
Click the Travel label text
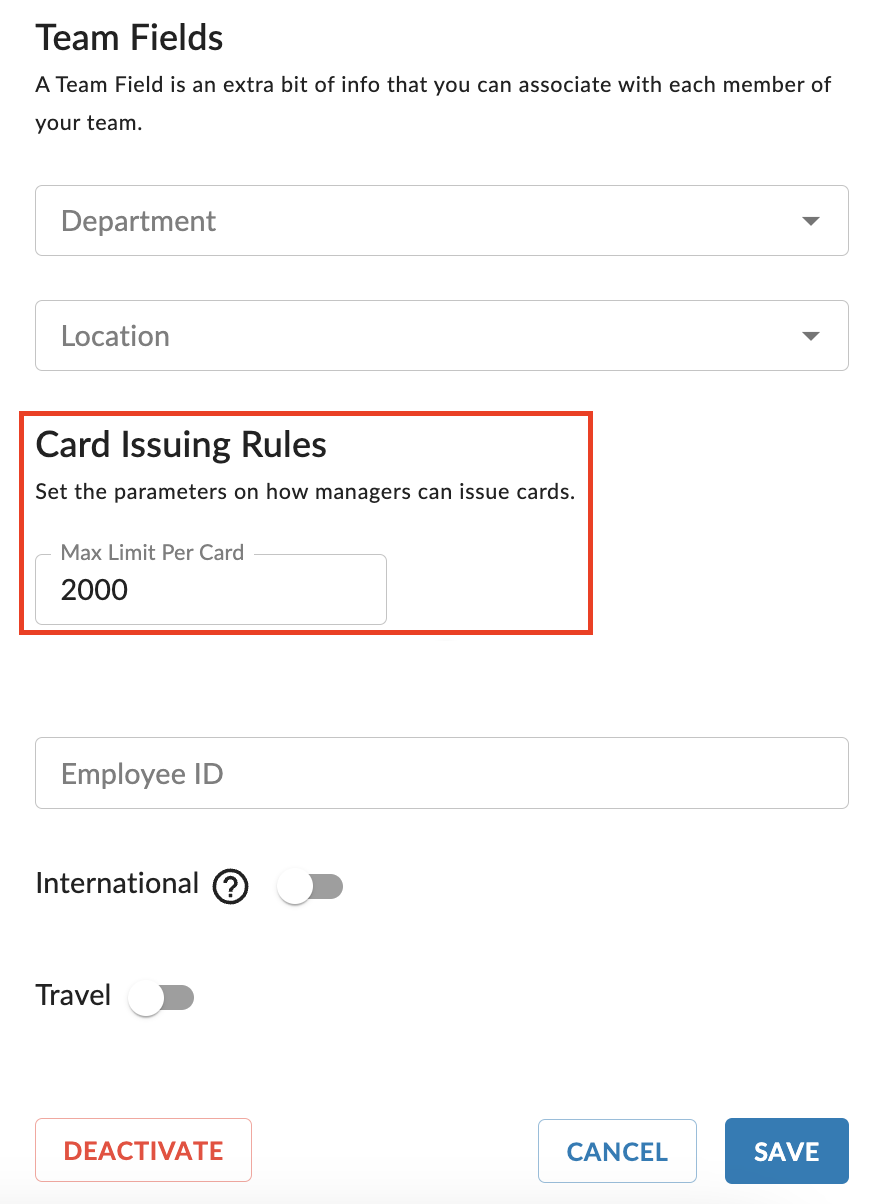coord(73,995)
